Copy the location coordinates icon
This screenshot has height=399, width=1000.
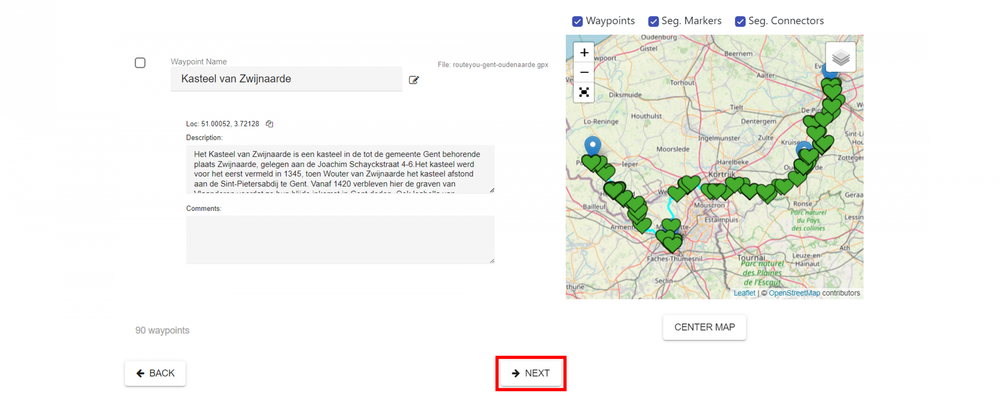coord(270,124)
